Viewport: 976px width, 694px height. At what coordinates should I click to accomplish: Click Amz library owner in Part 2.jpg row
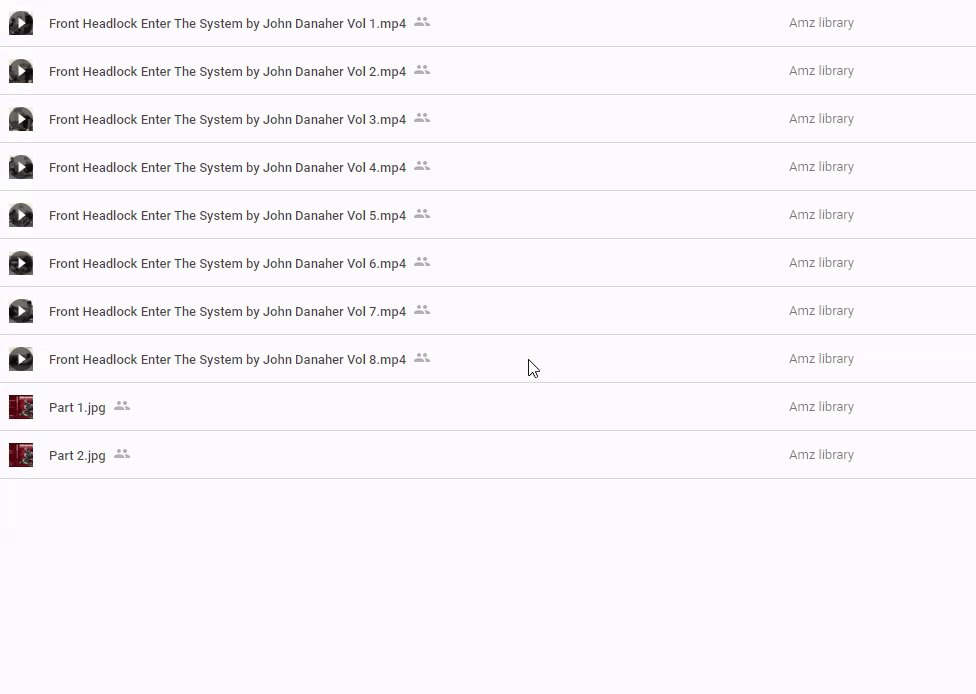(821, 455)
